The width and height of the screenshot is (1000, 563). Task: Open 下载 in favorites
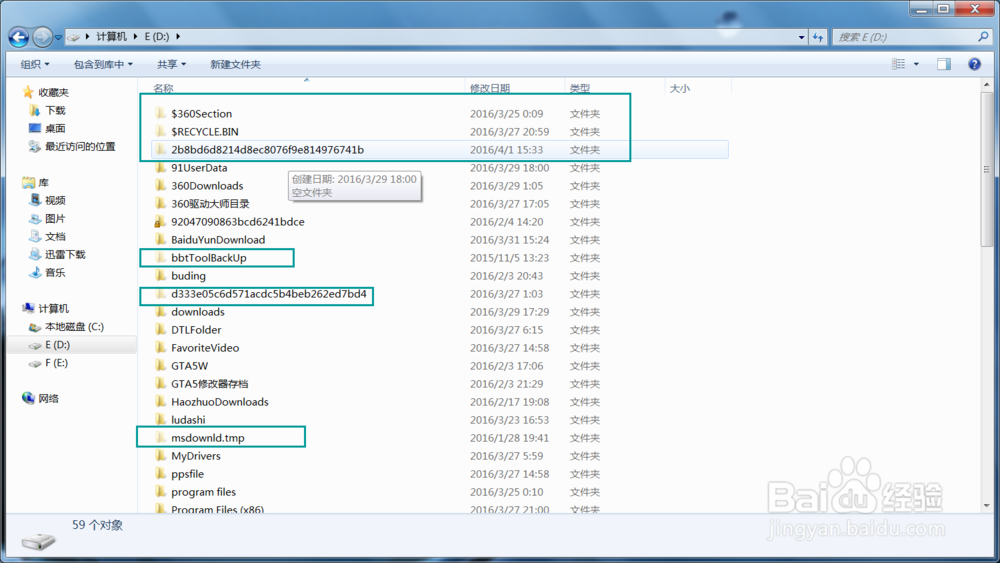tap(48, 110)
